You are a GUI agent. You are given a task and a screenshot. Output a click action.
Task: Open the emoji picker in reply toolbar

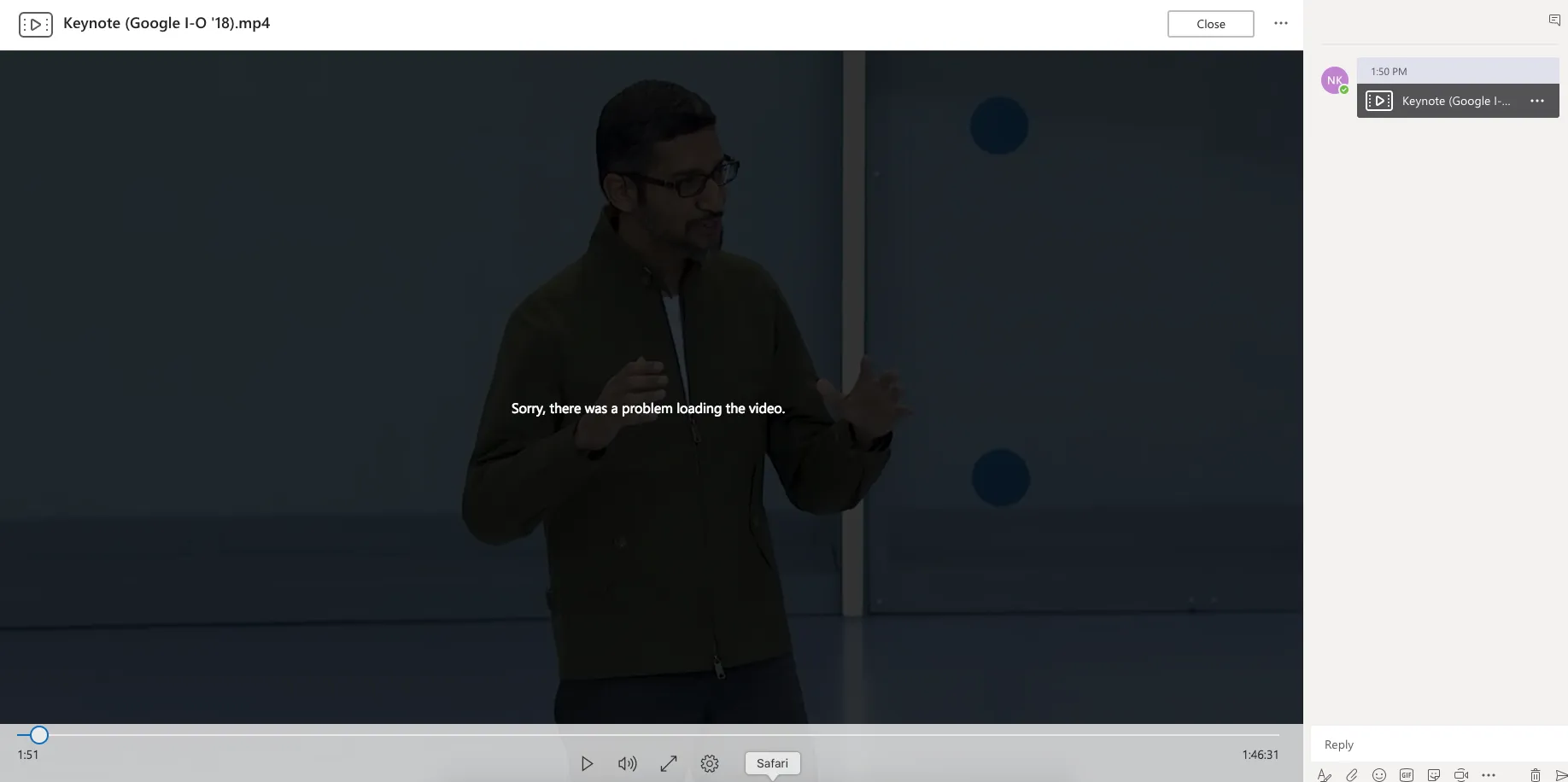click(x=1380, y=774)
